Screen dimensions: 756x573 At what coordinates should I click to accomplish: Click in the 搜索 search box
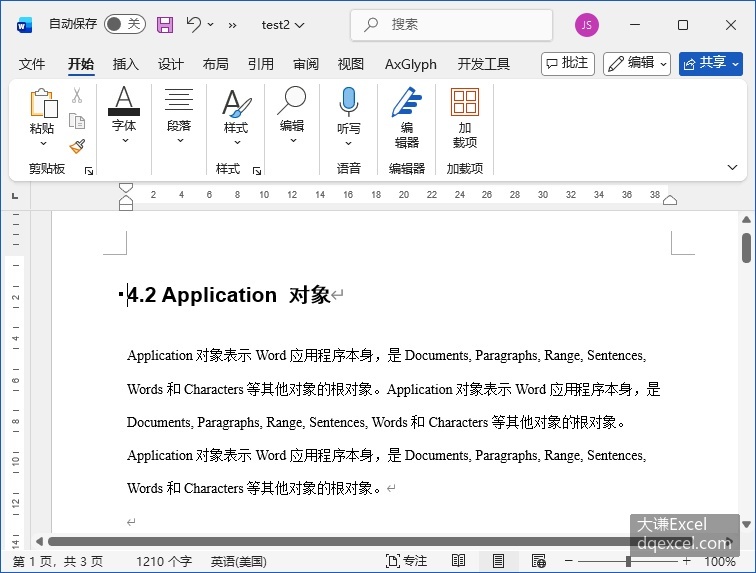coord(451,25)
